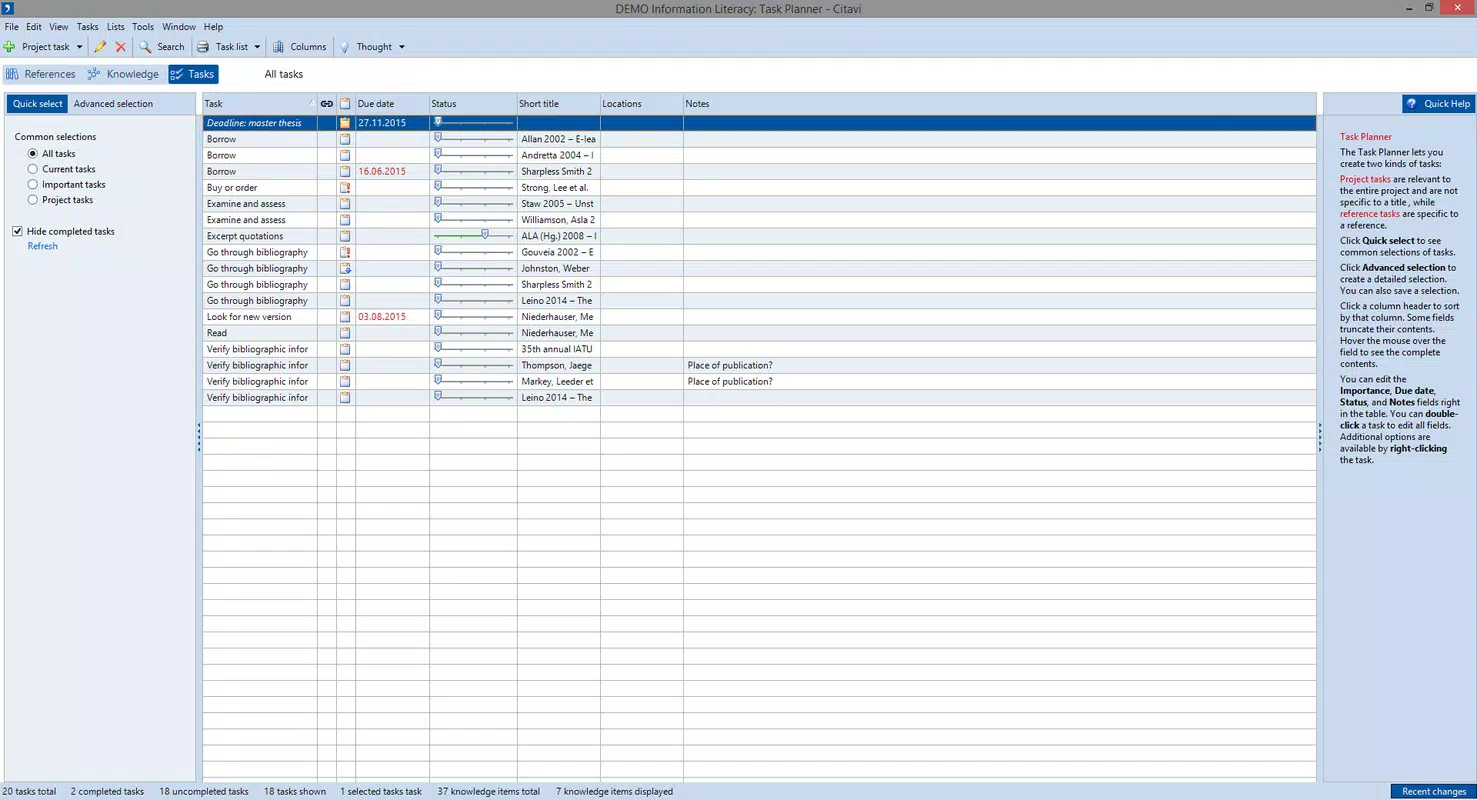Open the Lists menu
This screenshot has height=800, width=1477.
pos(115,27)
